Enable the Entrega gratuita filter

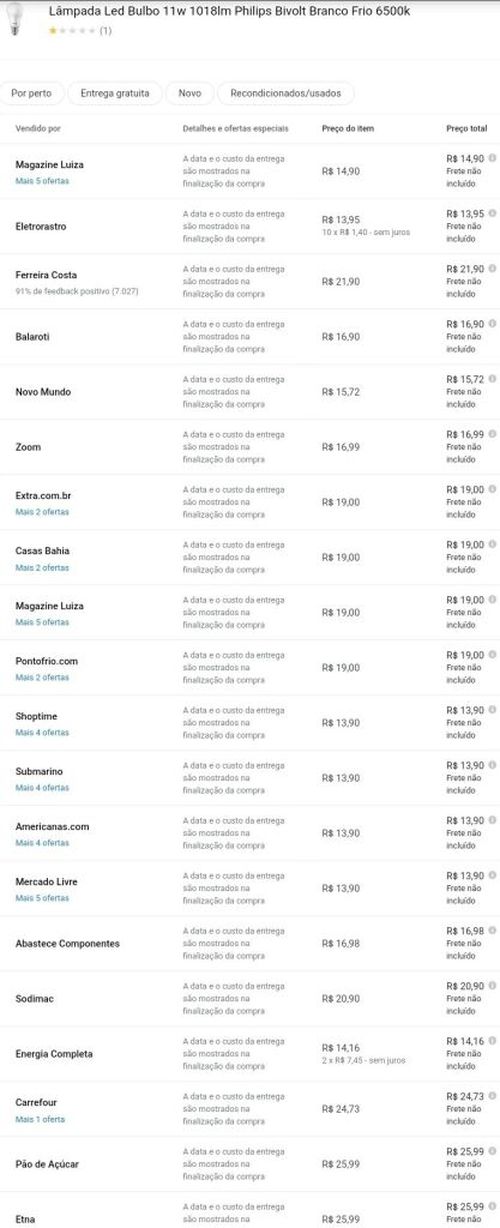115,93
